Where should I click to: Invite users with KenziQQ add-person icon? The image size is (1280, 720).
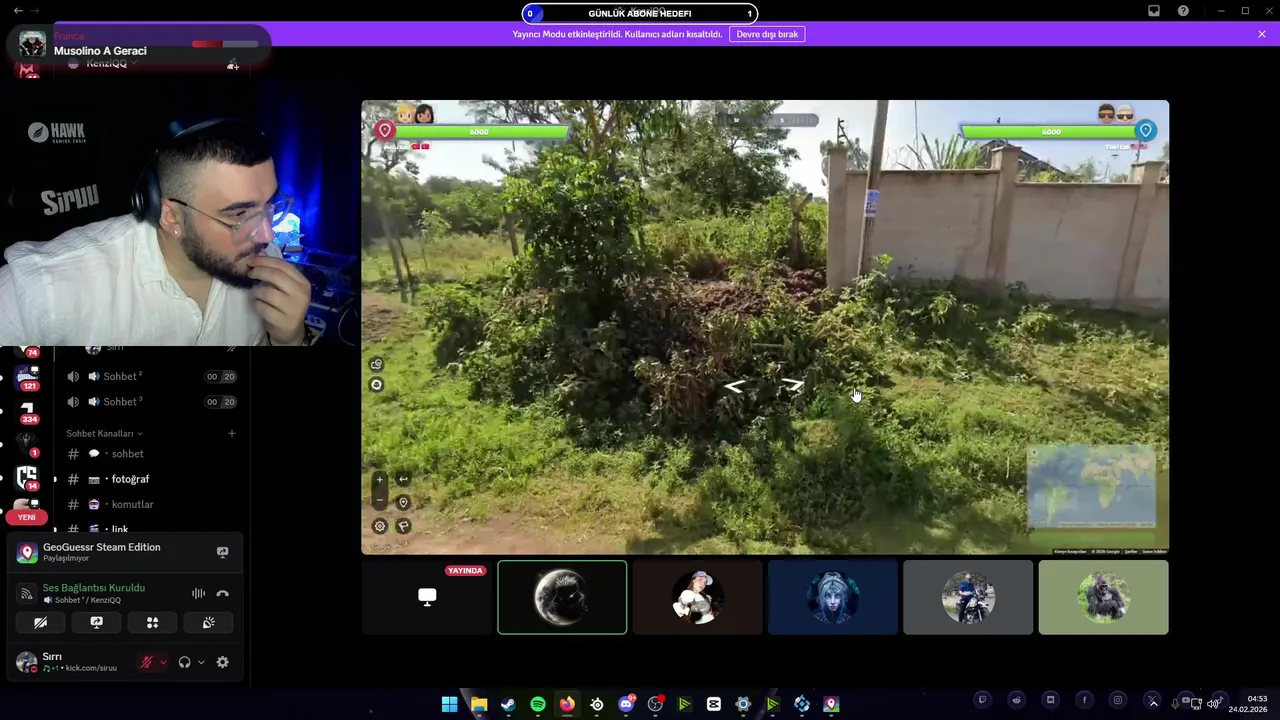232,63
